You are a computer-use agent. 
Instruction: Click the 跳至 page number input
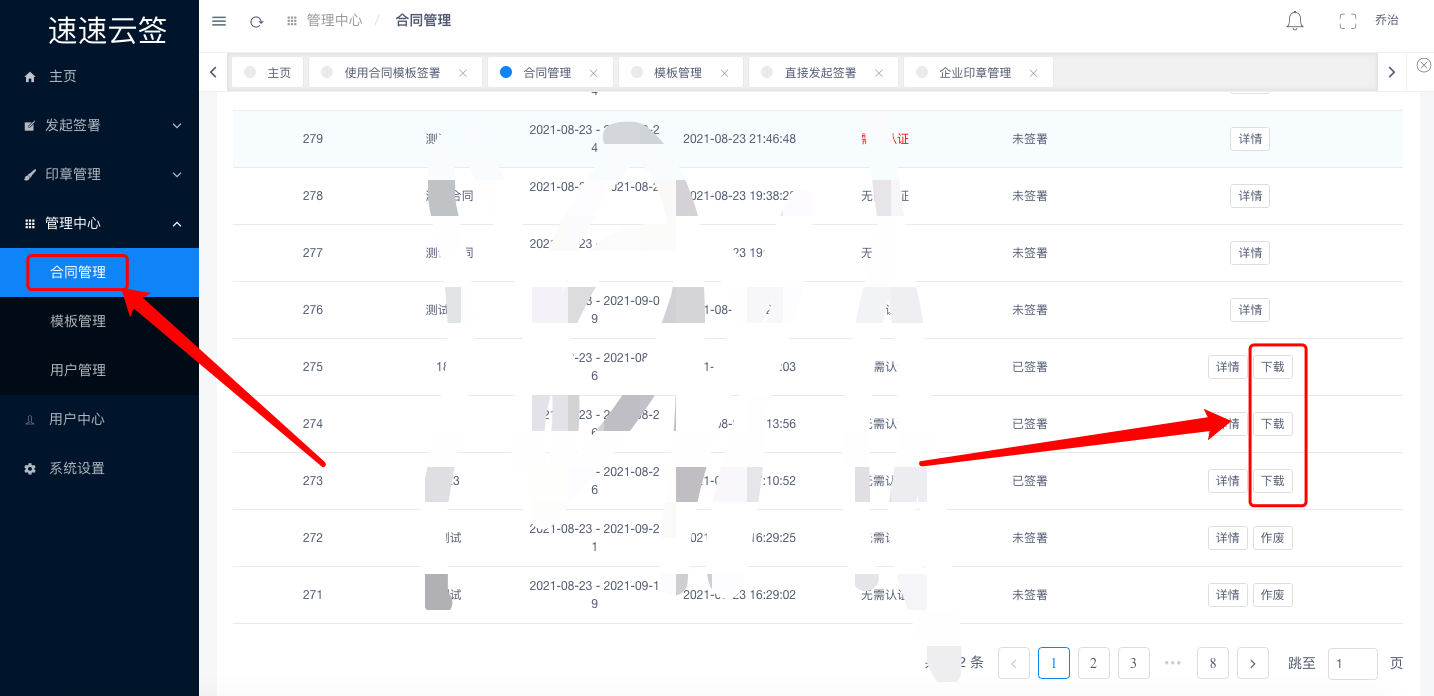1353,663
